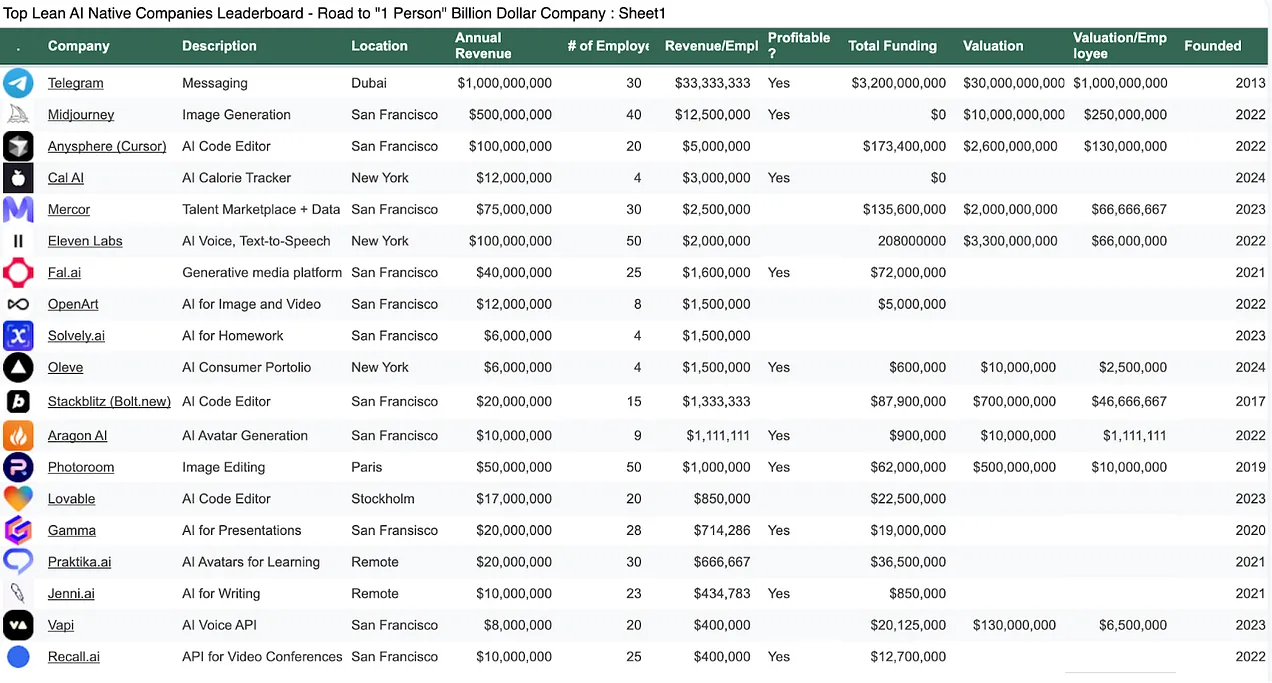Select the $87,900,000 total funding cell

908,401
